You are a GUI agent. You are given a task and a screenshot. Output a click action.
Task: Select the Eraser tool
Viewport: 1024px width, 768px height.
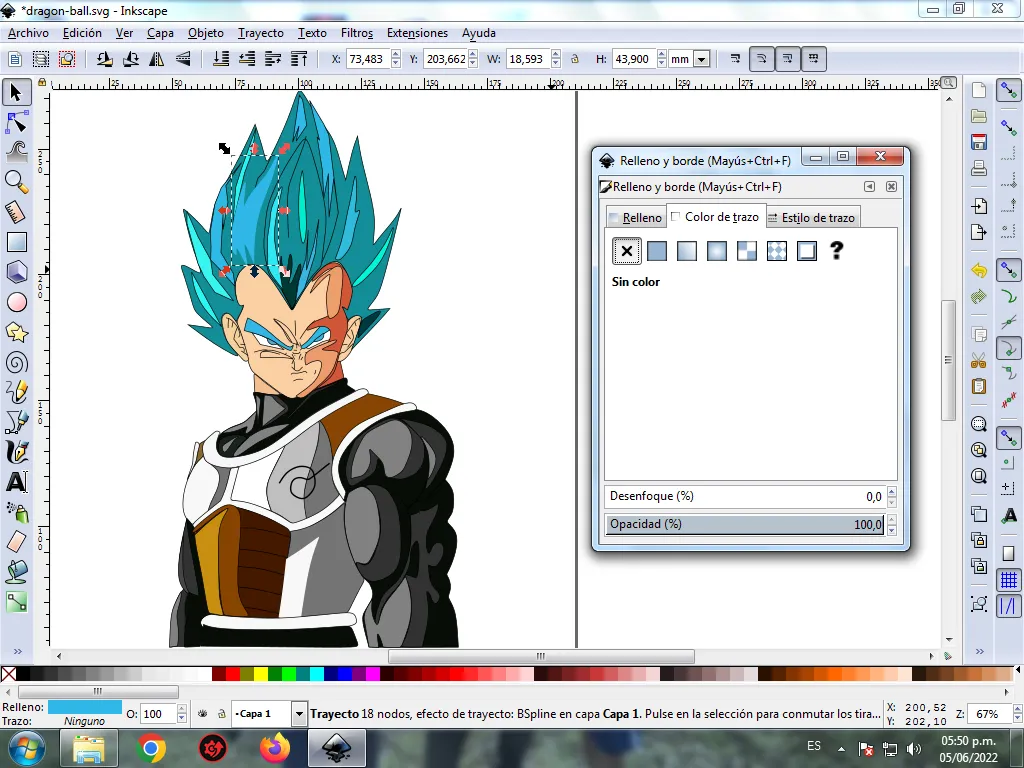click(x=16, y=542)
